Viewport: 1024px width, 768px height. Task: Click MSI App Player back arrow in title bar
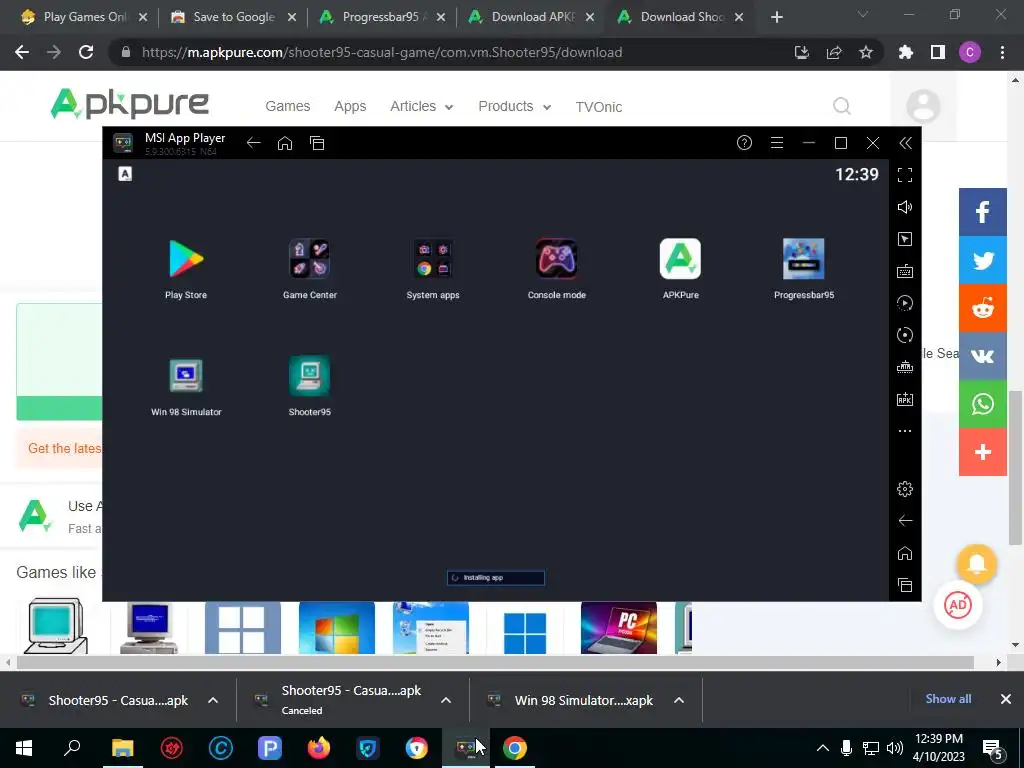pos(253,143)
